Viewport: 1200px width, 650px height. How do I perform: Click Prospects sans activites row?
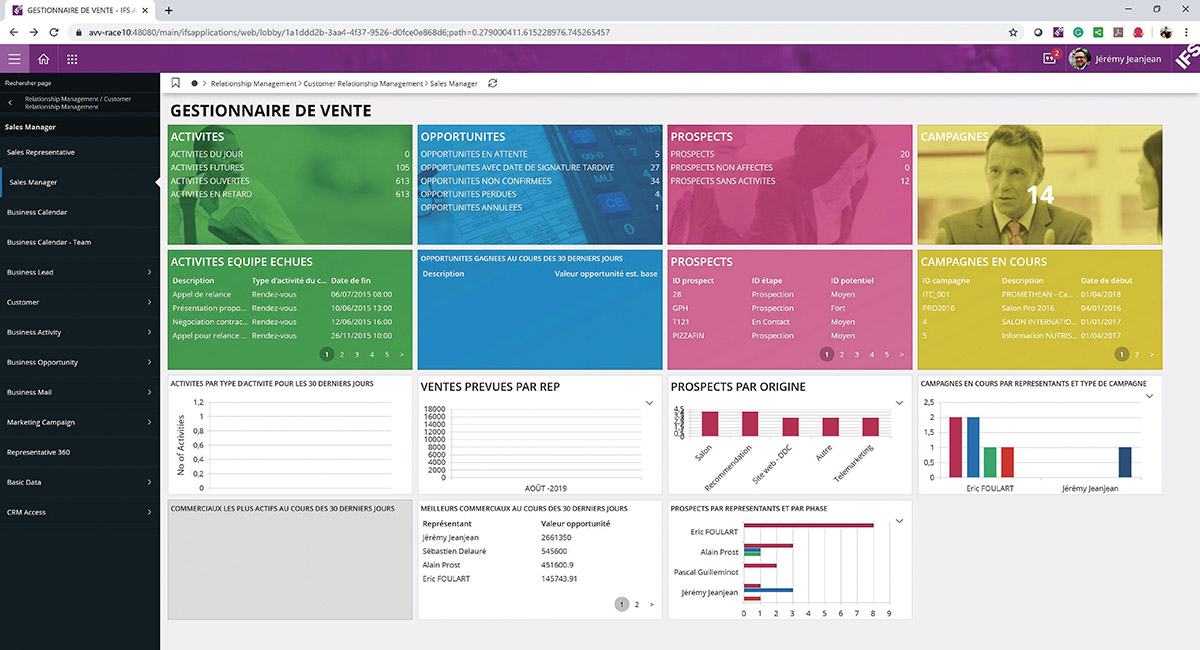click(x=790, y=181)
